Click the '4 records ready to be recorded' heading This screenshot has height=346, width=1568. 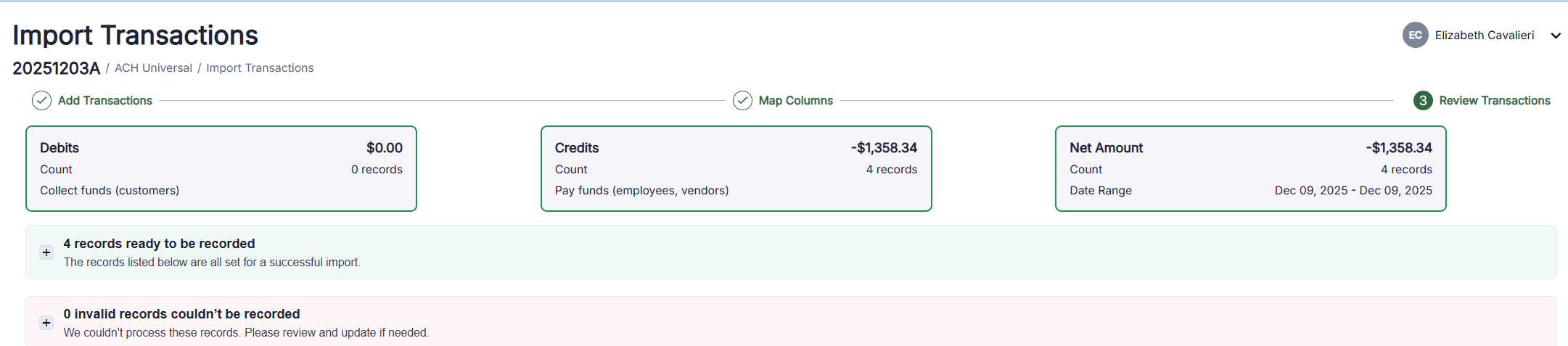pos(159,244)
